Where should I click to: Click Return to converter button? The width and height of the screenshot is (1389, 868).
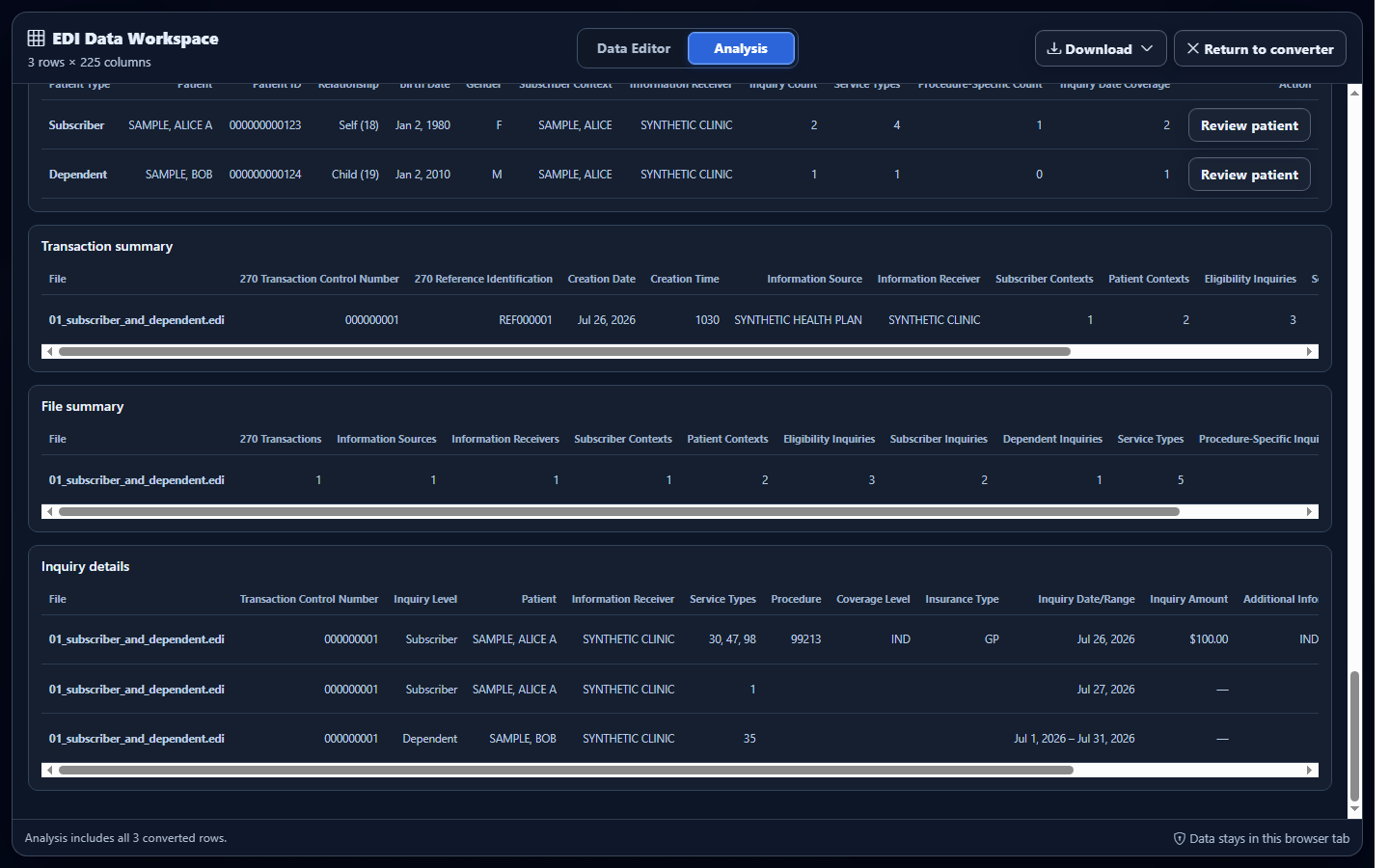(1260, 48)
